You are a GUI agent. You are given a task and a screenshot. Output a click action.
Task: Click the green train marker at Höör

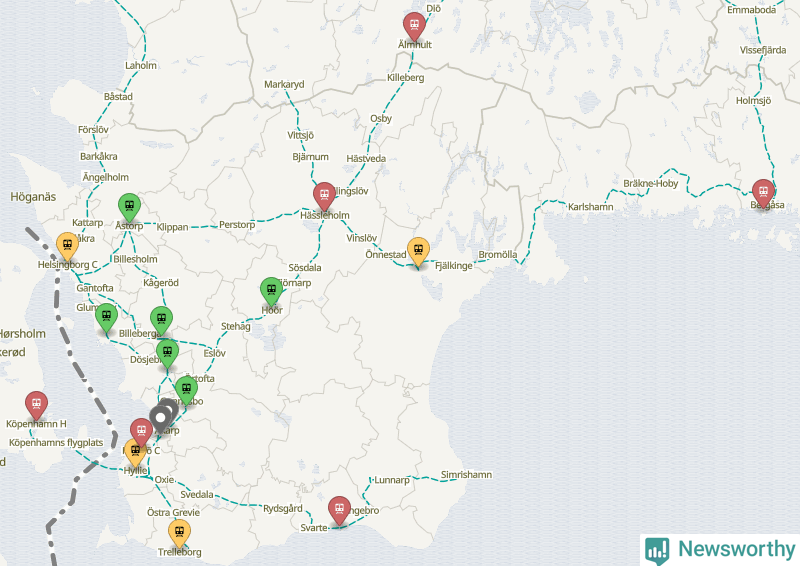(271, 291)
